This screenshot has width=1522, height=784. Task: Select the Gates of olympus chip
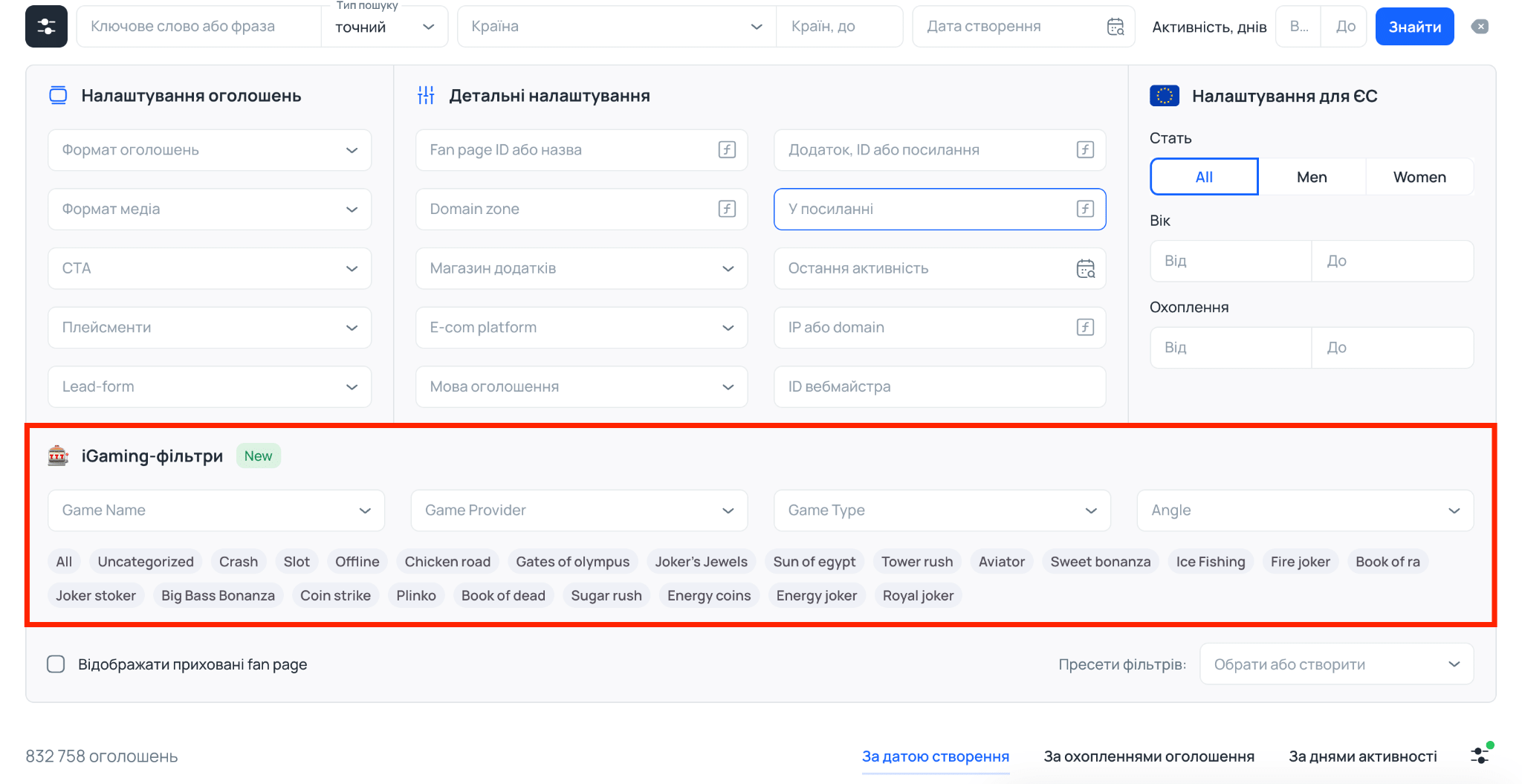(572, 562)
